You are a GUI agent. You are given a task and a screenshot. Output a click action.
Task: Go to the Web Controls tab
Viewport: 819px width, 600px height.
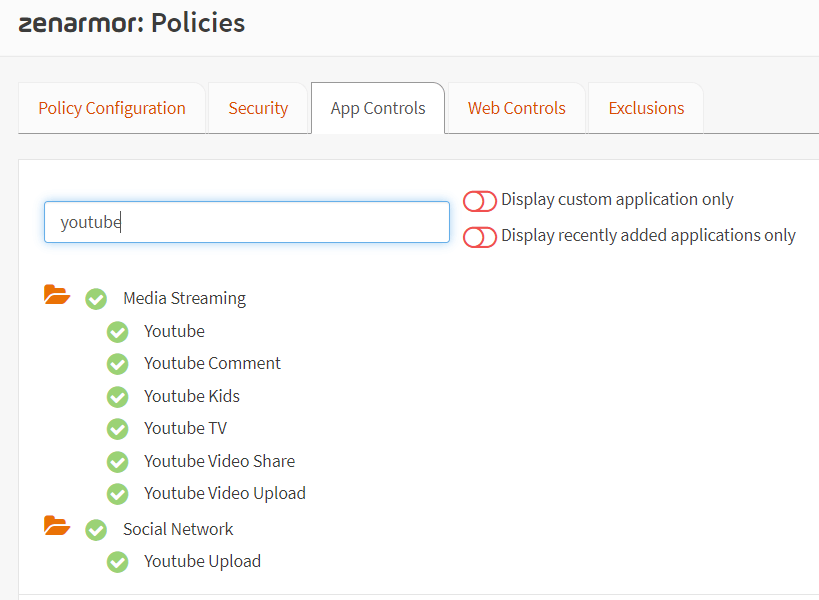[517, 108]
